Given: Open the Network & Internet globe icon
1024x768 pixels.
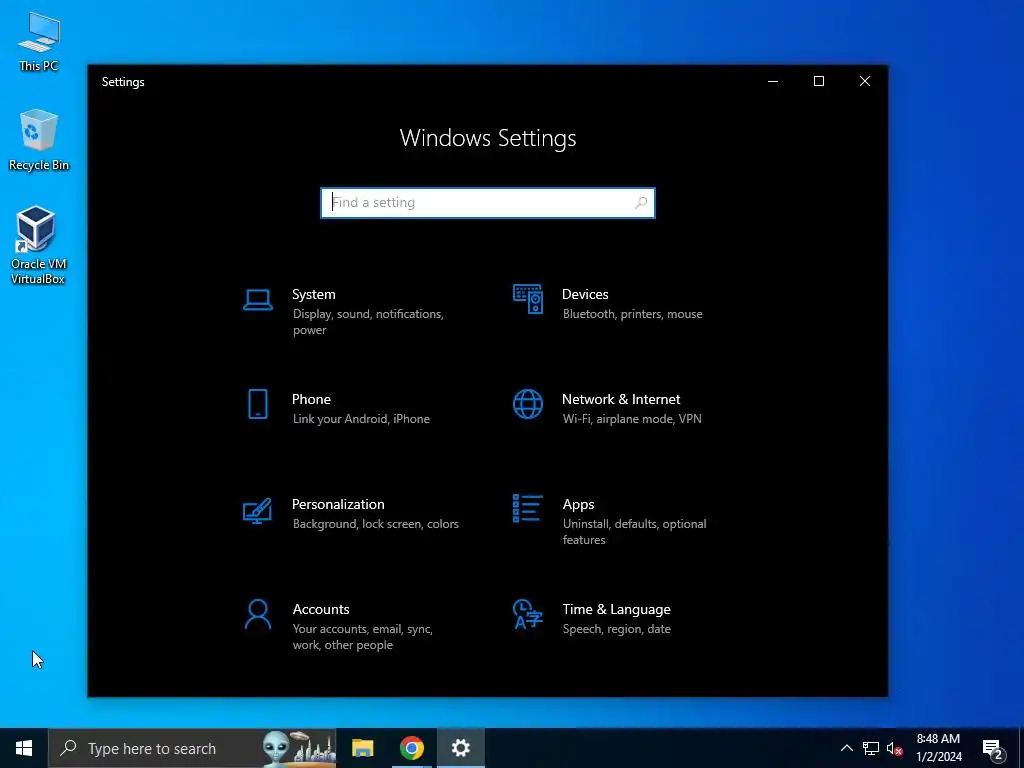Looking at the screenshot, I should (528, 404).
